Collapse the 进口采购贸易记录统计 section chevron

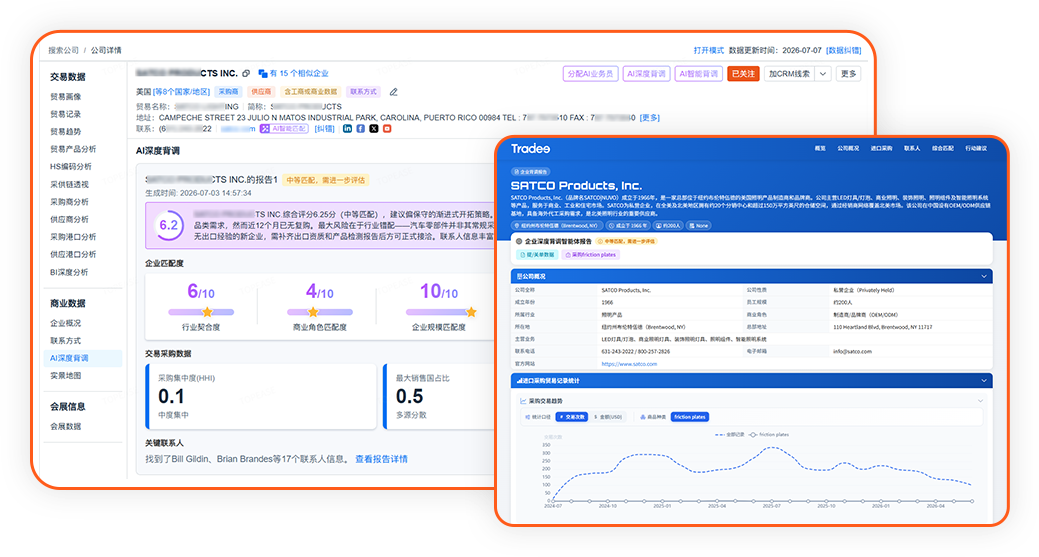coord(984,381)
